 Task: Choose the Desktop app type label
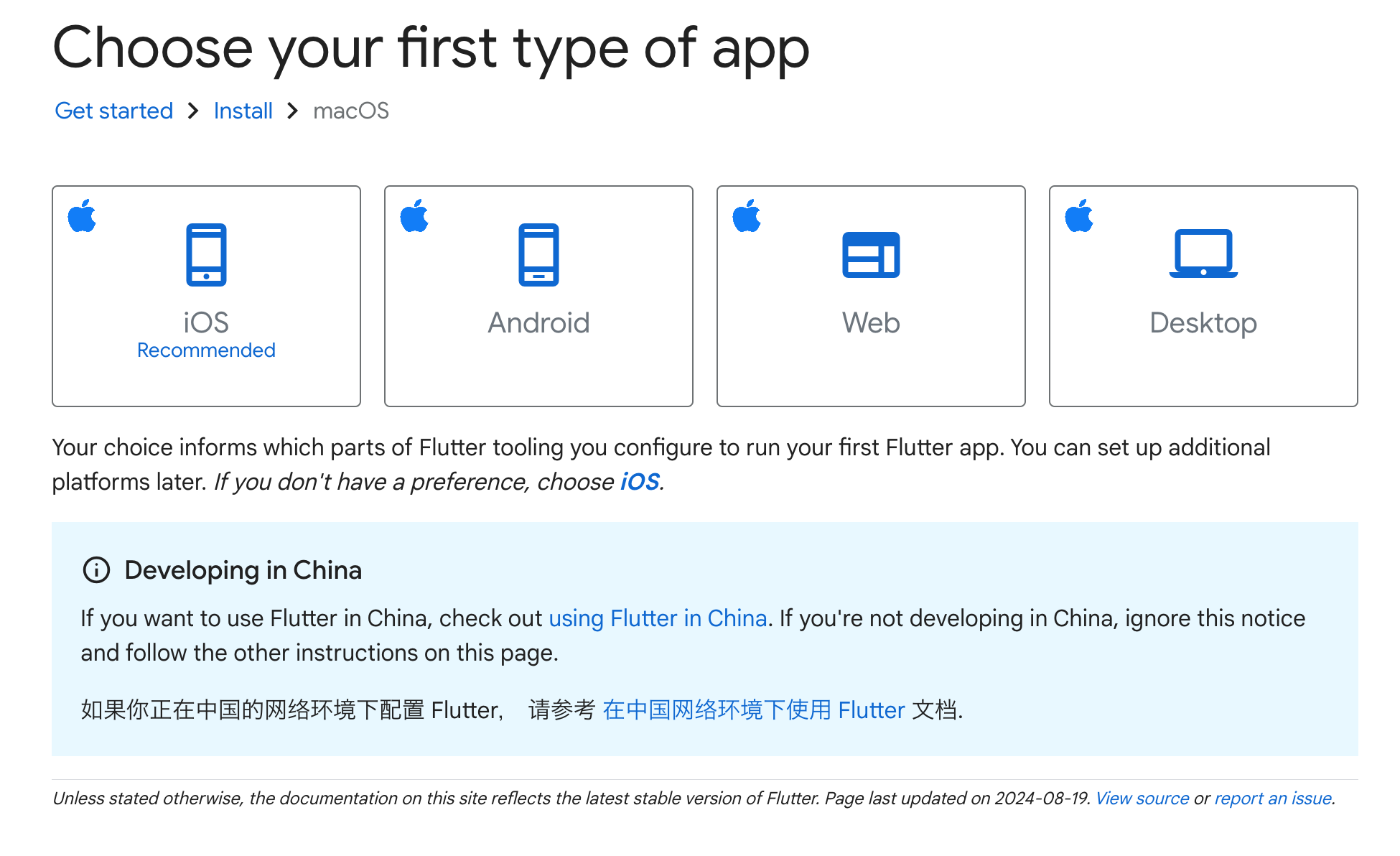1203,323
